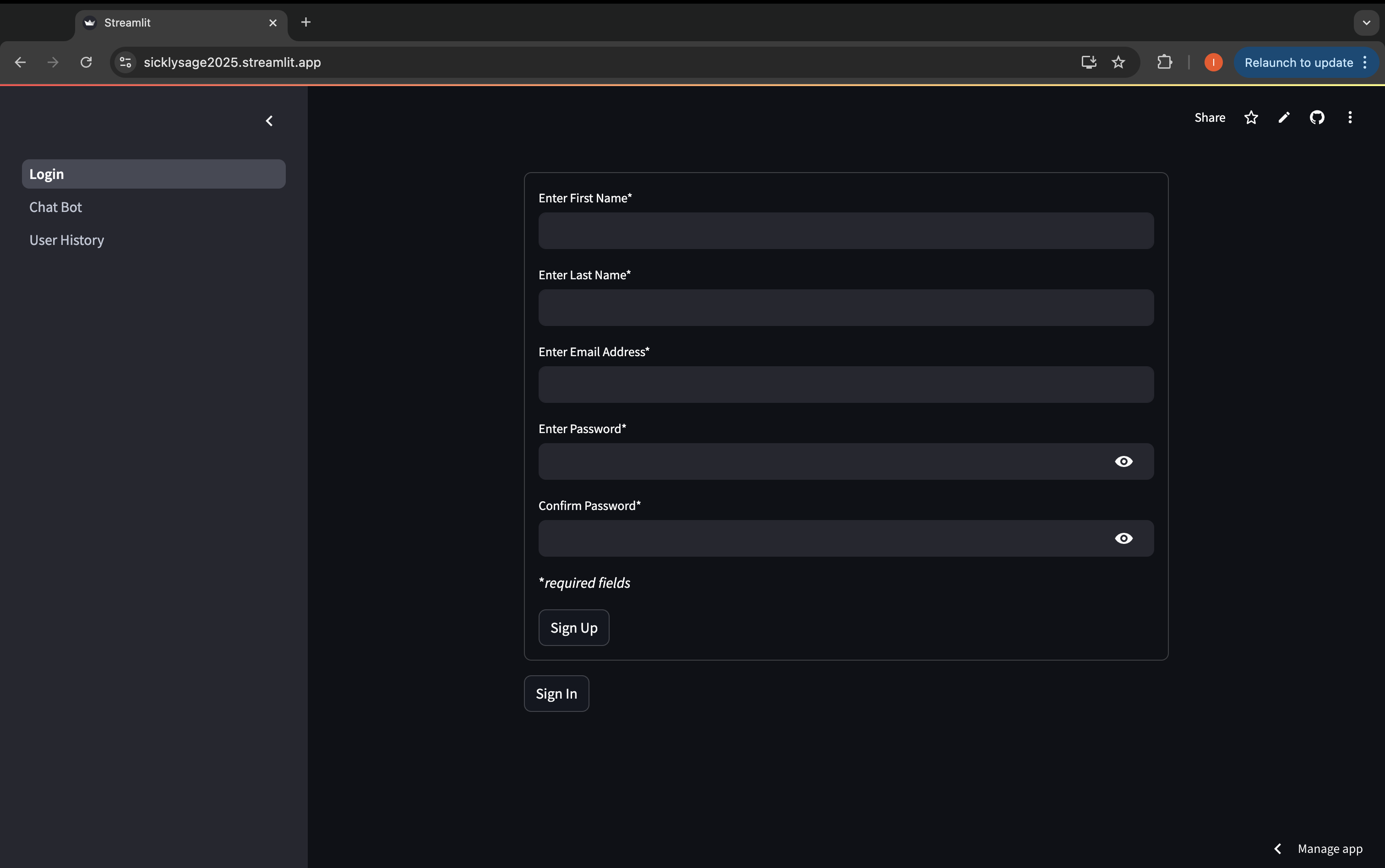This screenshot has height=868, width=1385.
Task: Star the app with the favorite icon
Action: [x=1251, y=118]
